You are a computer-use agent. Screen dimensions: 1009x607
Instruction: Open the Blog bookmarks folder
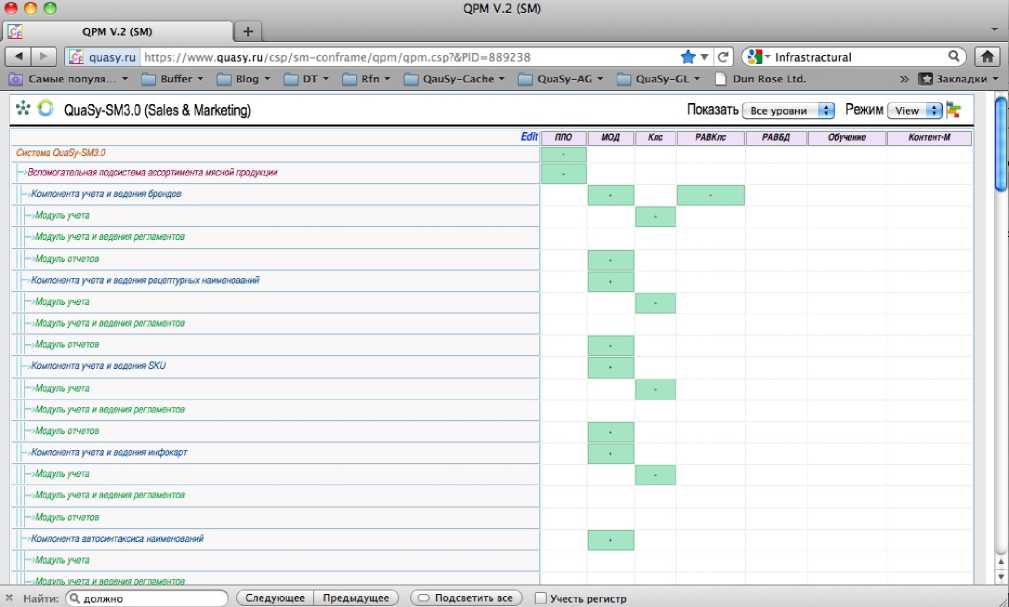coord(244,79)
